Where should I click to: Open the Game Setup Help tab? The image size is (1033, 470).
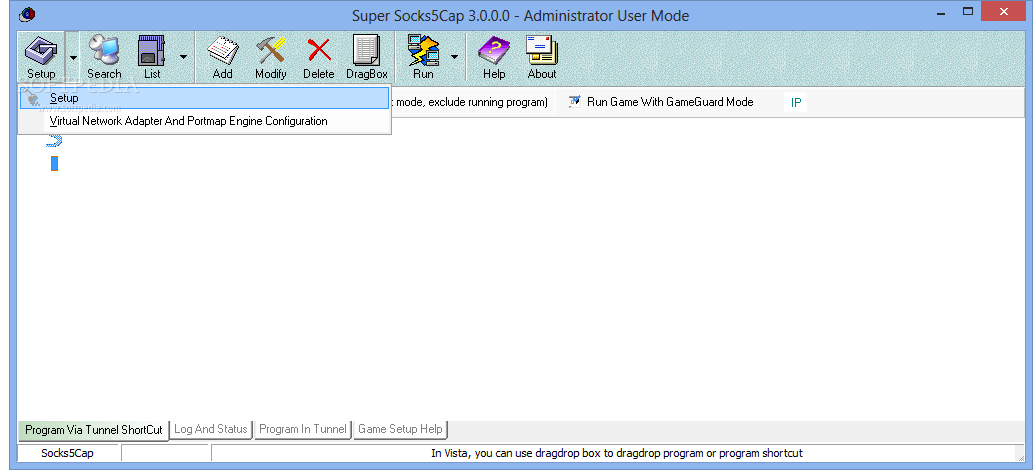401,429
